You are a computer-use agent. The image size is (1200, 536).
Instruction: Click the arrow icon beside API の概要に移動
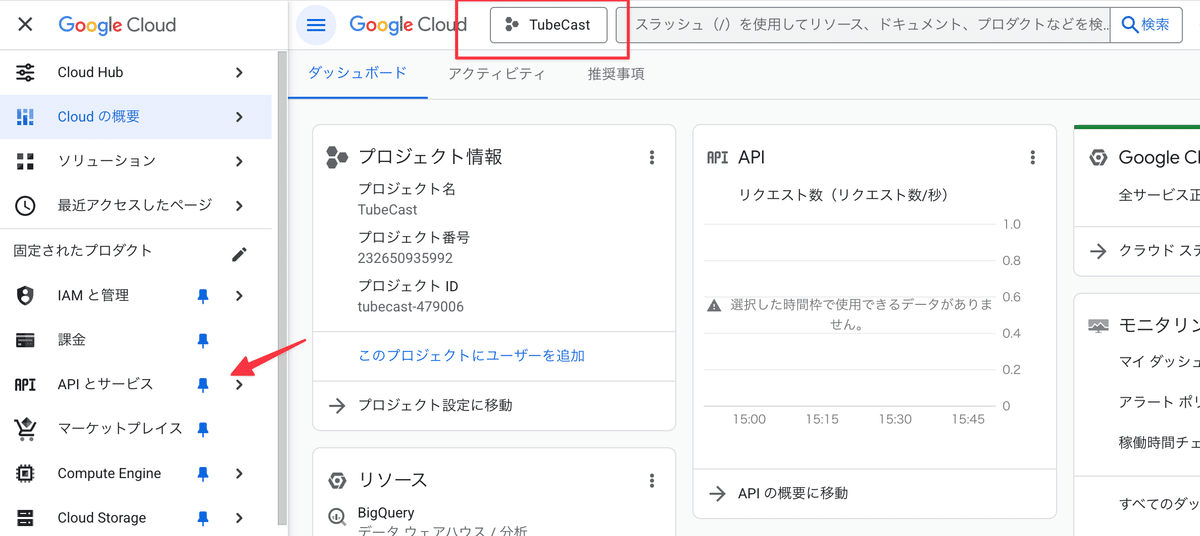pyautogui.click(x=716, y=493)
